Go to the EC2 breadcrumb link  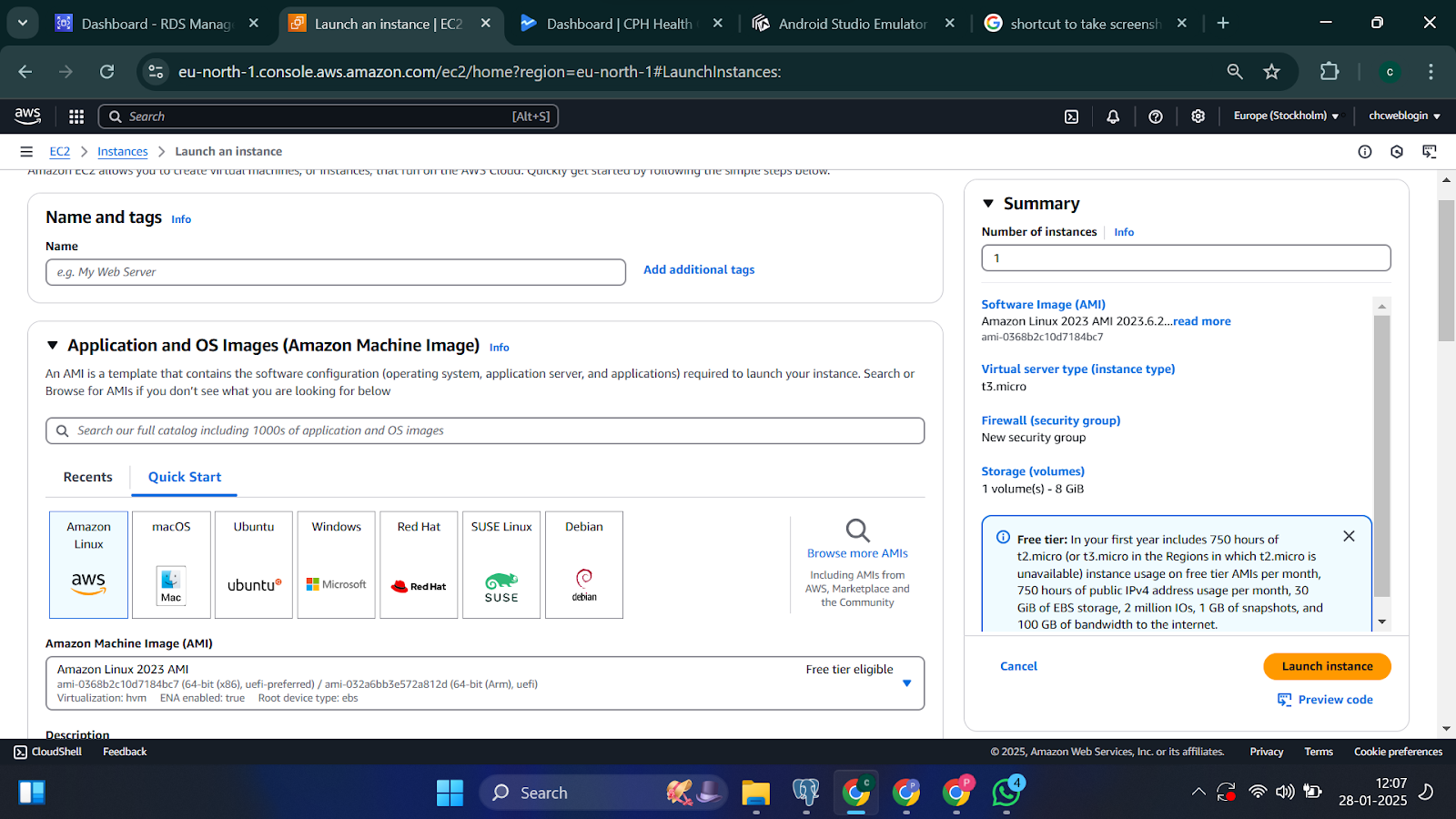59,152
